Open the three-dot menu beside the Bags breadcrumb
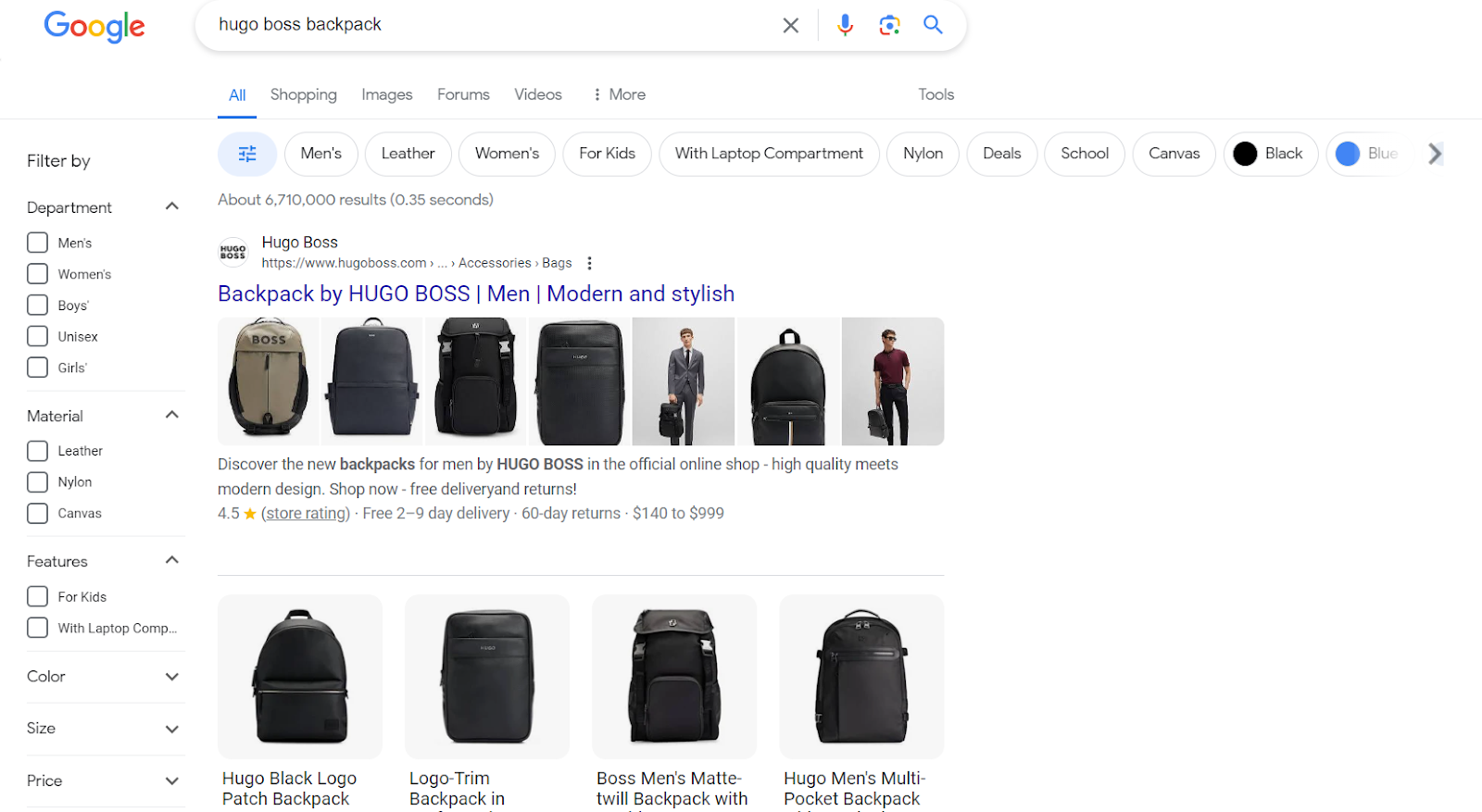 tap(589, 263)
